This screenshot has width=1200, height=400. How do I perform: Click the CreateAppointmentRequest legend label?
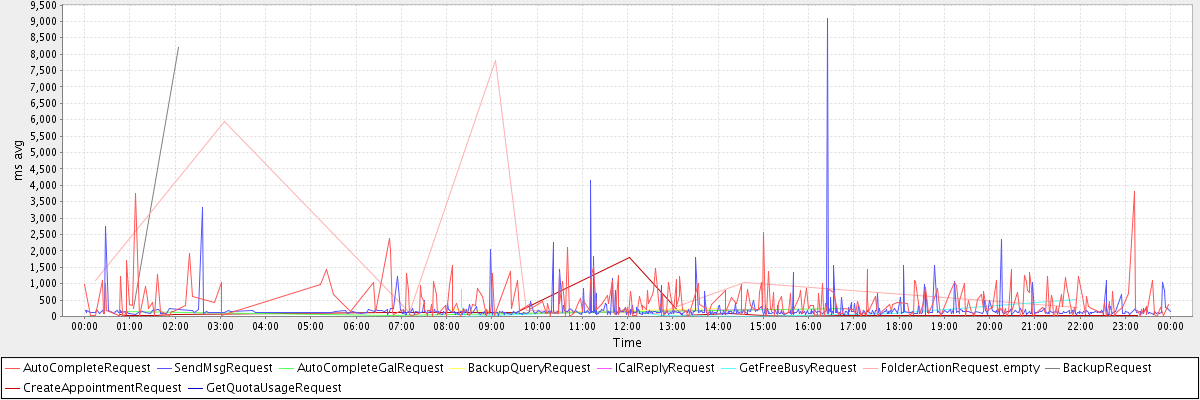click(x=101, y=387)
